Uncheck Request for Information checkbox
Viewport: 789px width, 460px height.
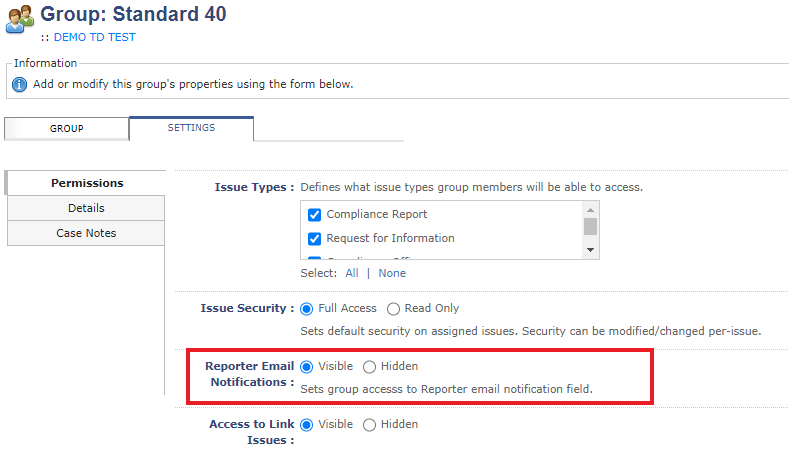[314, 239]
